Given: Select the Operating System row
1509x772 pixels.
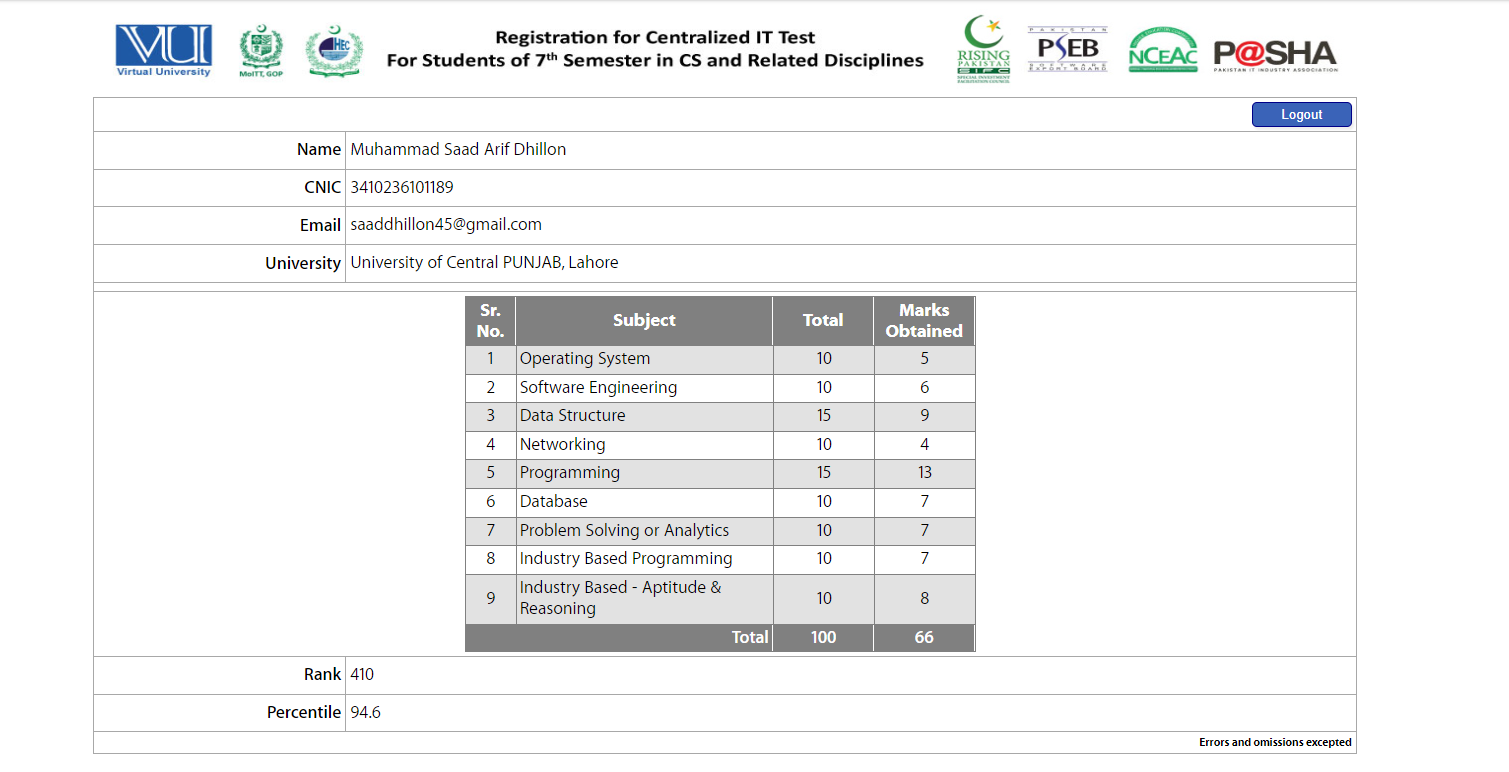Looking at the screenshot, I should tap(585, 359).
